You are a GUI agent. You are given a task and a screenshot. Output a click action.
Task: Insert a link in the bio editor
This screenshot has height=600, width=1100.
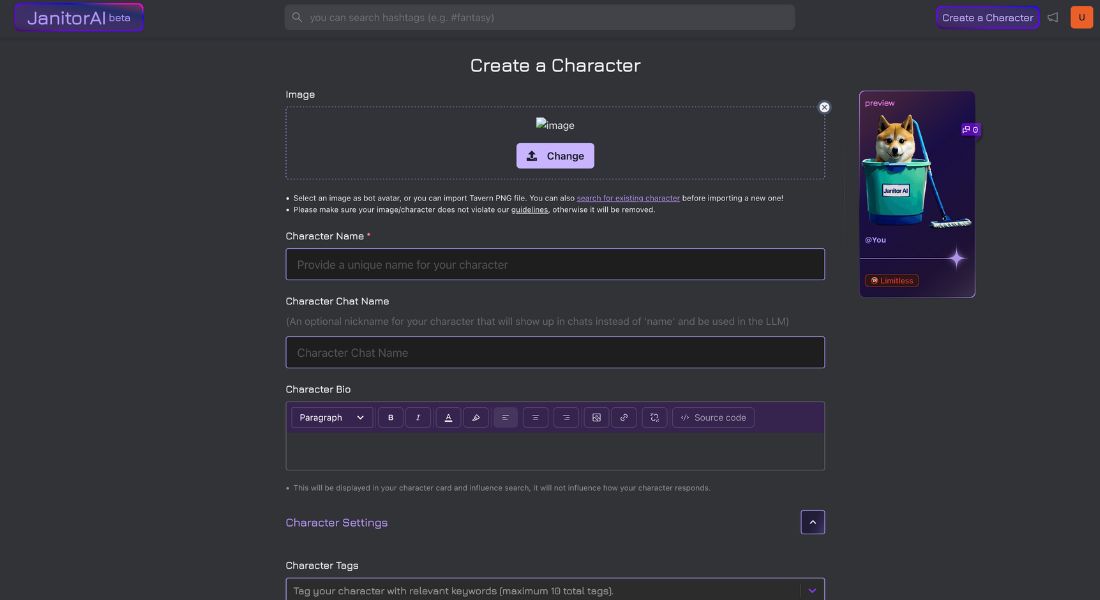click(624, 417)
